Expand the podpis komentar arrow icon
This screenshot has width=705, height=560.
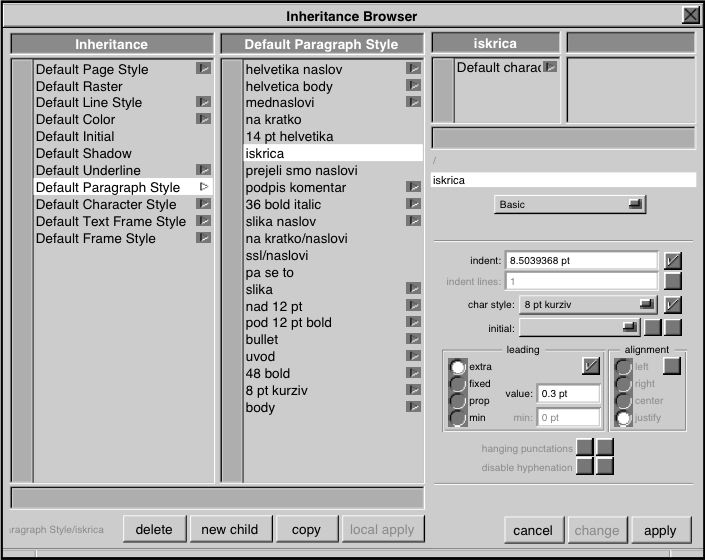coord(413,187)
